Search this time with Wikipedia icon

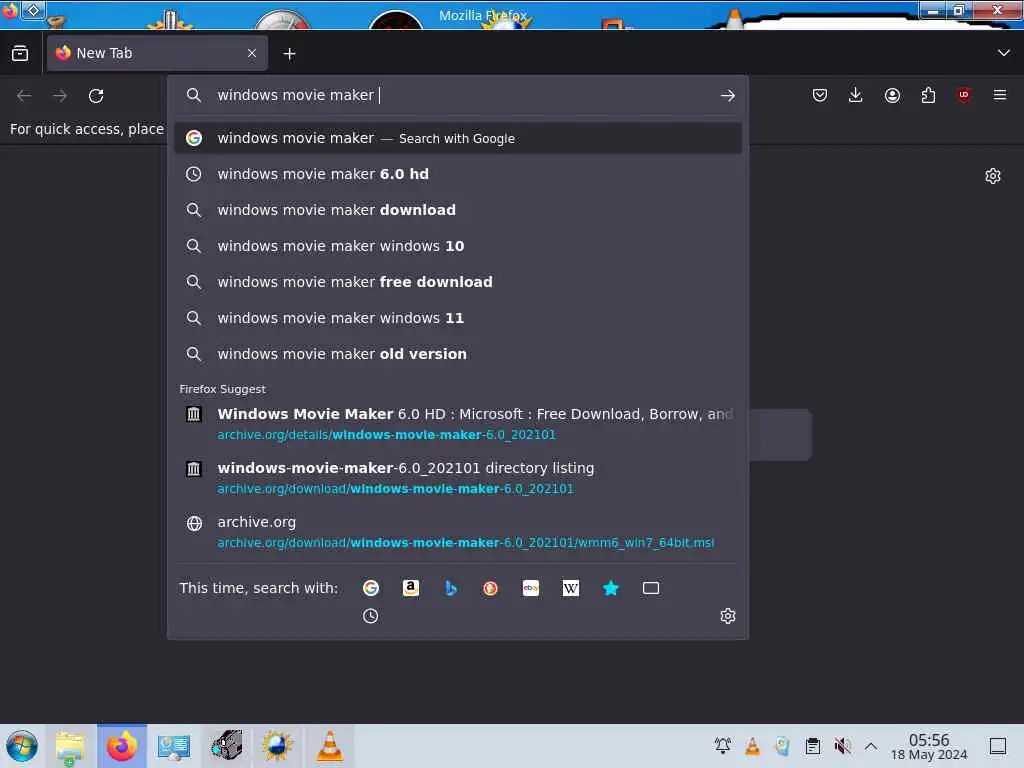click(x=571, y=588)
